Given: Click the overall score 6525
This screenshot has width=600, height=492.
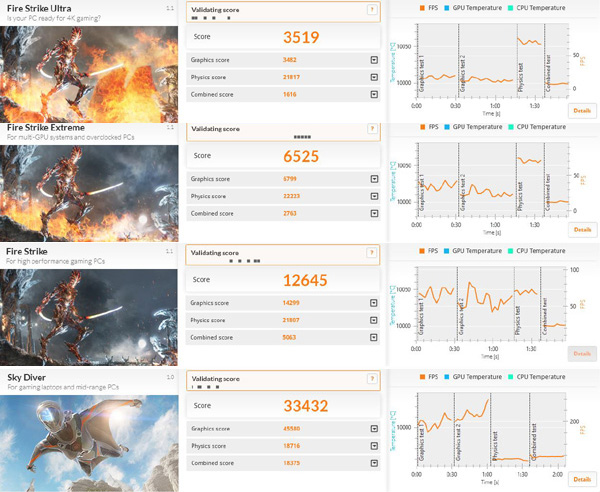Looking at the screenshot, I should pos(301,156).
